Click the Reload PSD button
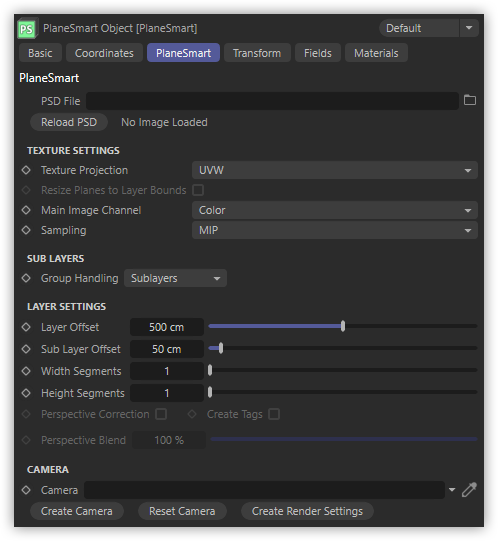498x541 pixels. pos(69,122)
